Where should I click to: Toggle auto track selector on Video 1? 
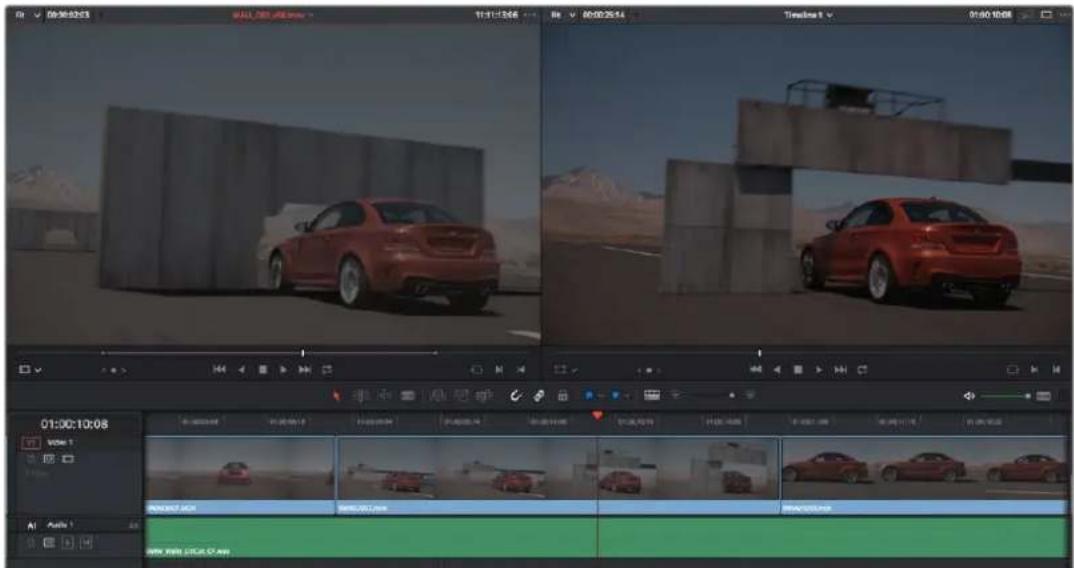coord(49,458)
